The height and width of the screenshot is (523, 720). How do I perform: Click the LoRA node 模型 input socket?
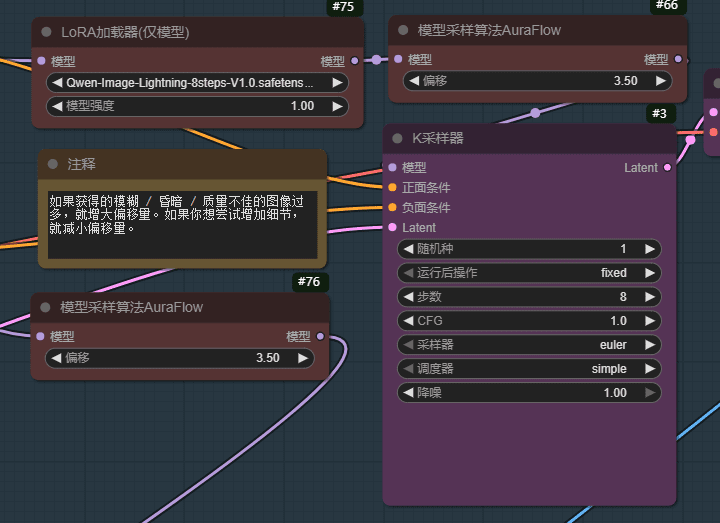pyautogui.click(x=41, y=61)
